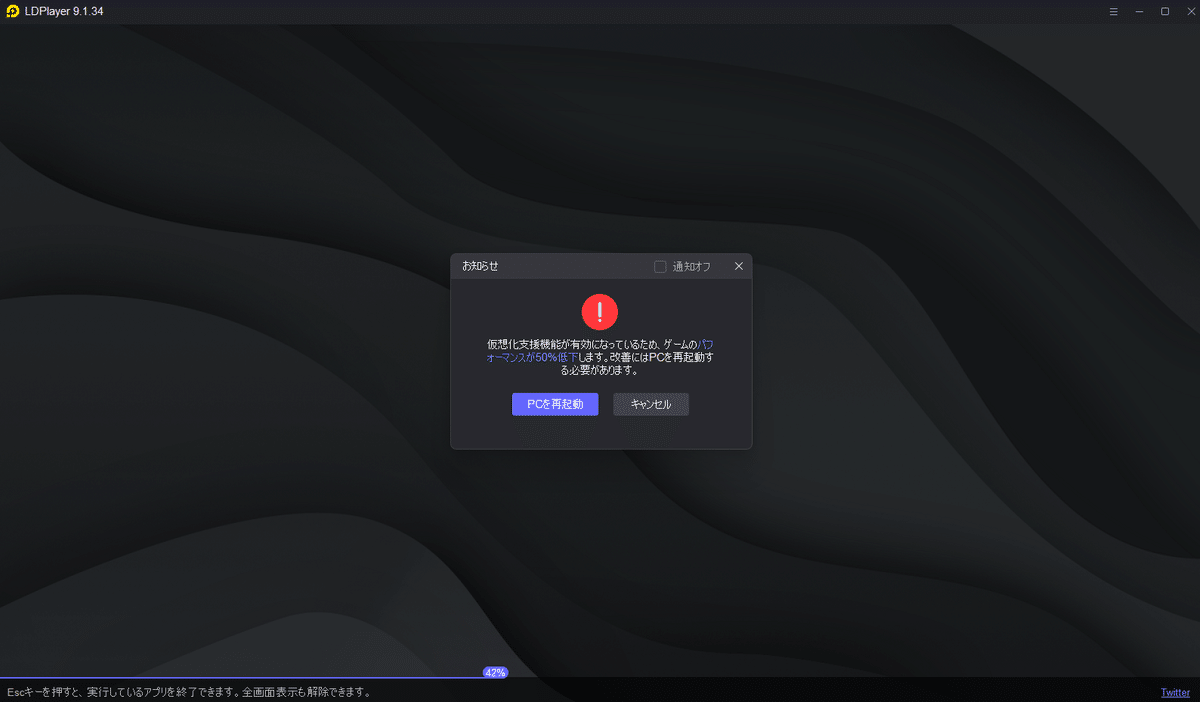The width and height of the screenshot is (1200, 702).
Task: Maximize the LDPlayer window
Action: click(1165, 11)
